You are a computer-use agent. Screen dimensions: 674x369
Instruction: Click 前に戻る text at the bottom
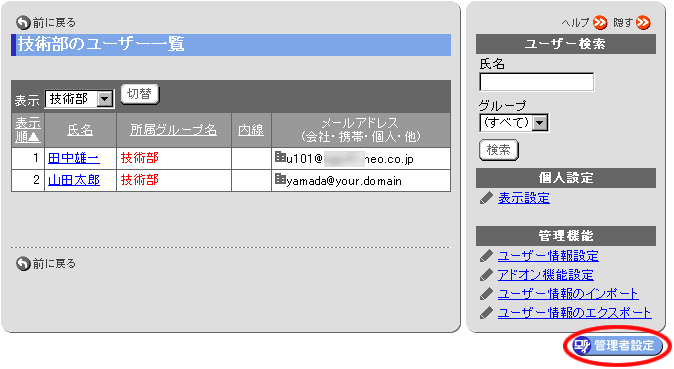click(54, 263)
